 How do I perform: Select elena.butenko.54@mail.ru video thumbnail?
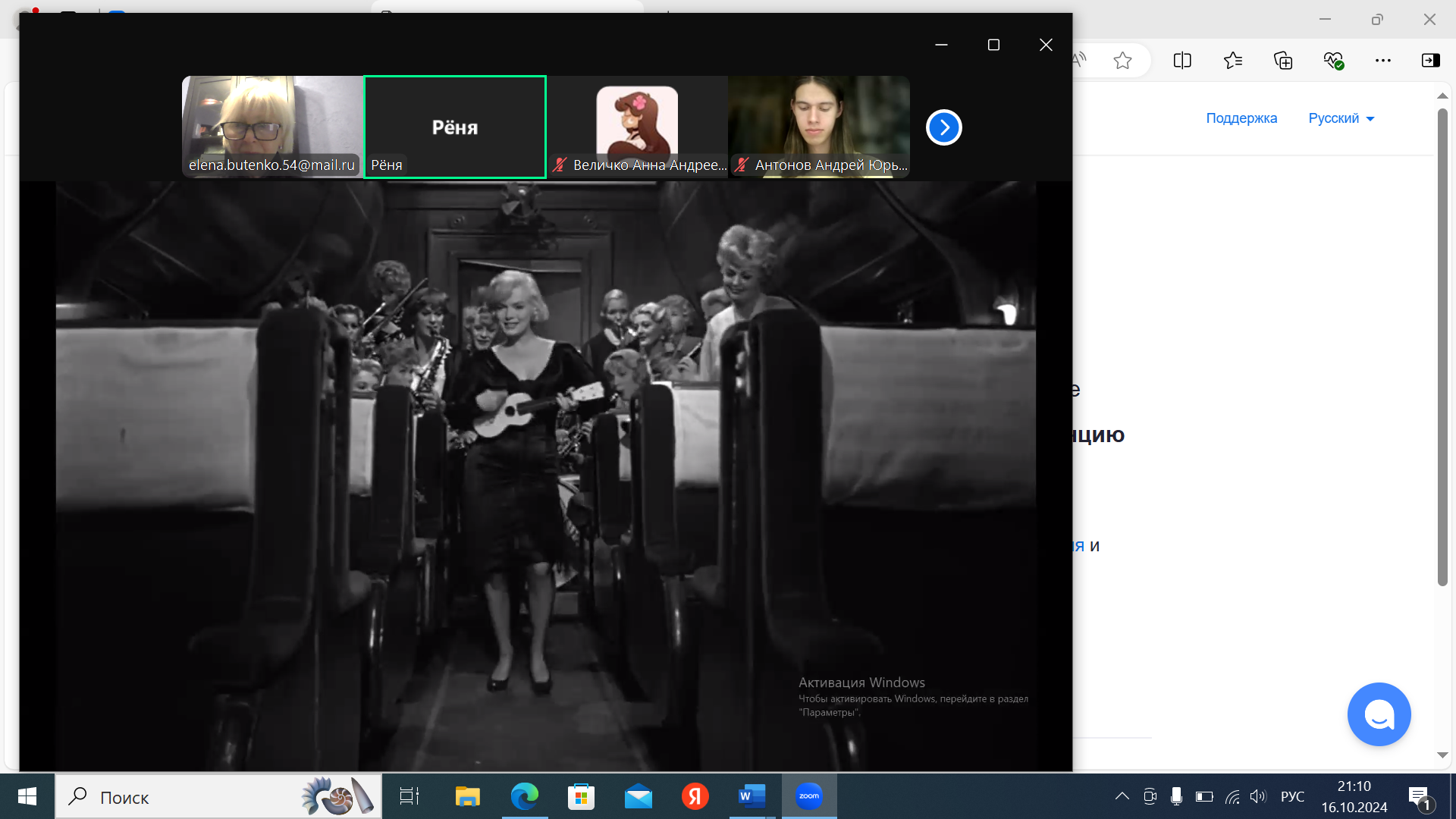point(273,127)
